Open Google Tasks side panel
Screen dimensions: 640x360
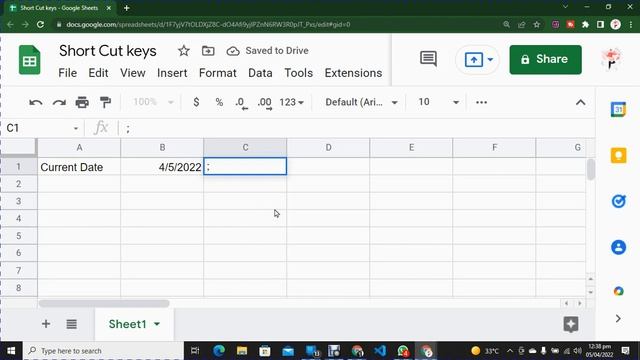coord(618,201)
